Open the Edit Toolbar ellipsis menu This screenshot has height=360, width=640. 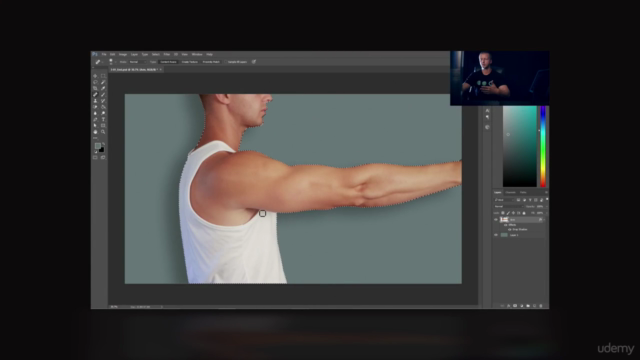[96, 138]
